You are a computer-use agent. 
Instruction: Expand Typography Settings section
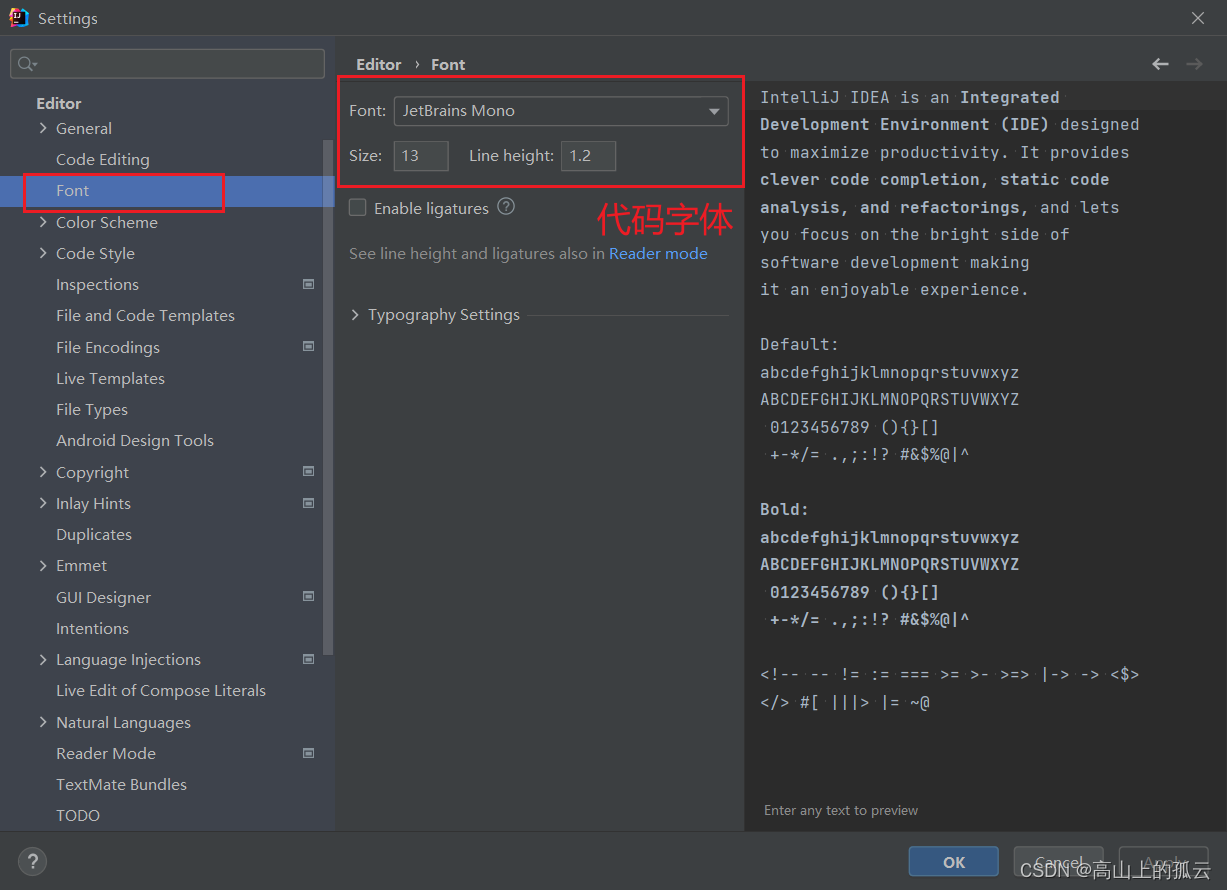point(356,315)
